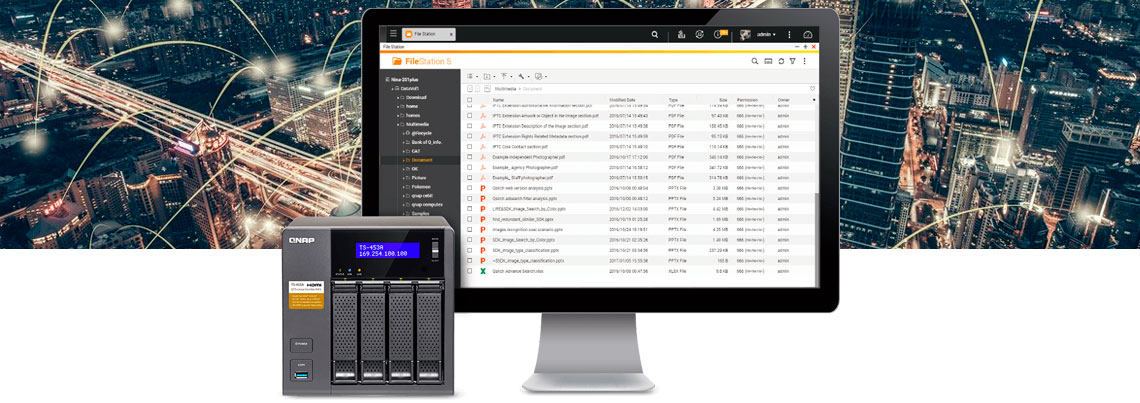Viewport: 1140px width, 403px height.
Task: Open the upload dropdown in the toolbar
Action: pyautogui.click(x=506, y=76)
